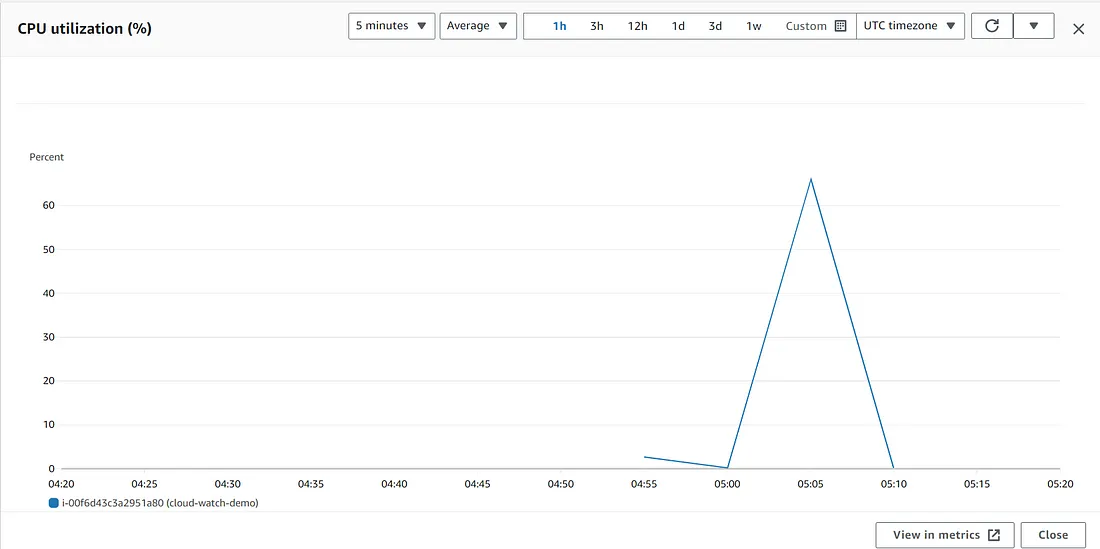Toggle the i-00f6d43c3a2951a80 legend color swatch
Viewport: 1100px width, 549px height.
point(54,503)
